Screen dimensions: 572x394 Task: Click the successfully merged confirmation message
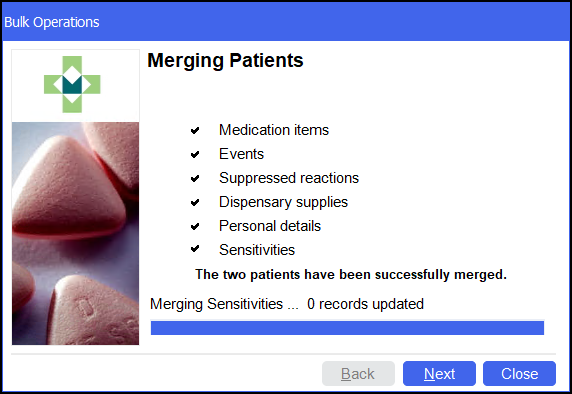[351, 274]
